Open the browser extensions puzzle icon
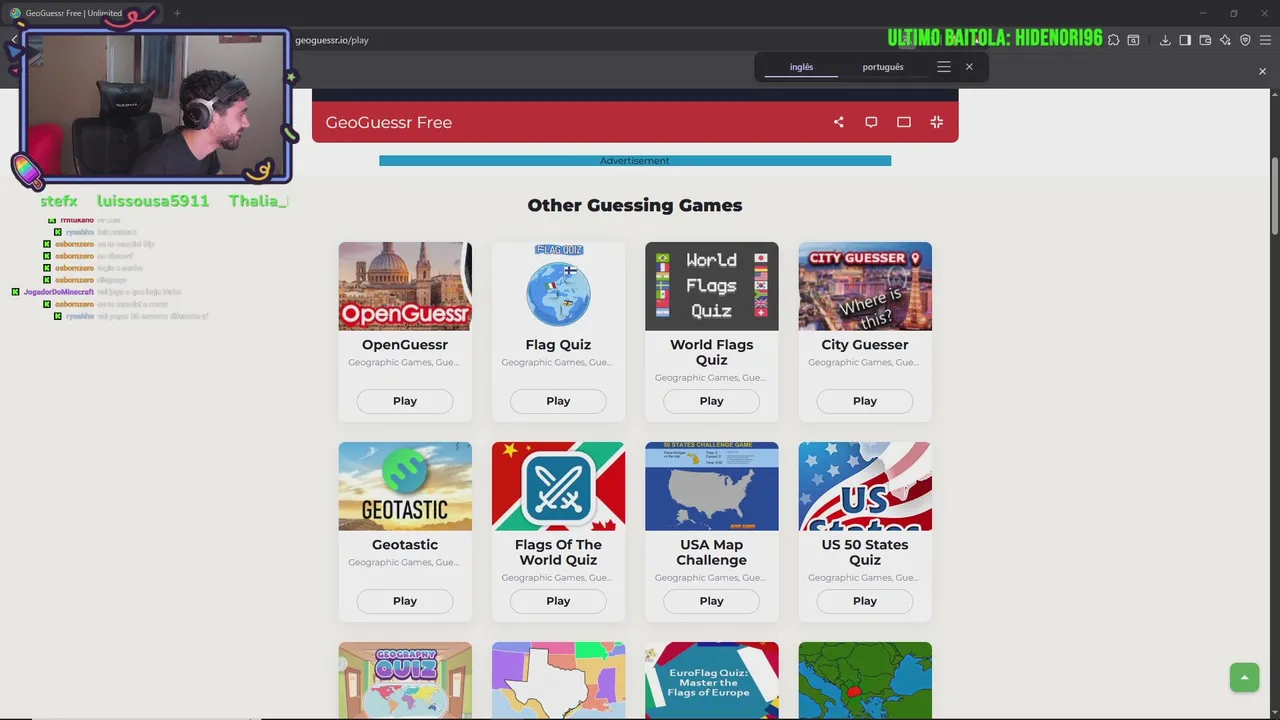 tap(1113, 40)
